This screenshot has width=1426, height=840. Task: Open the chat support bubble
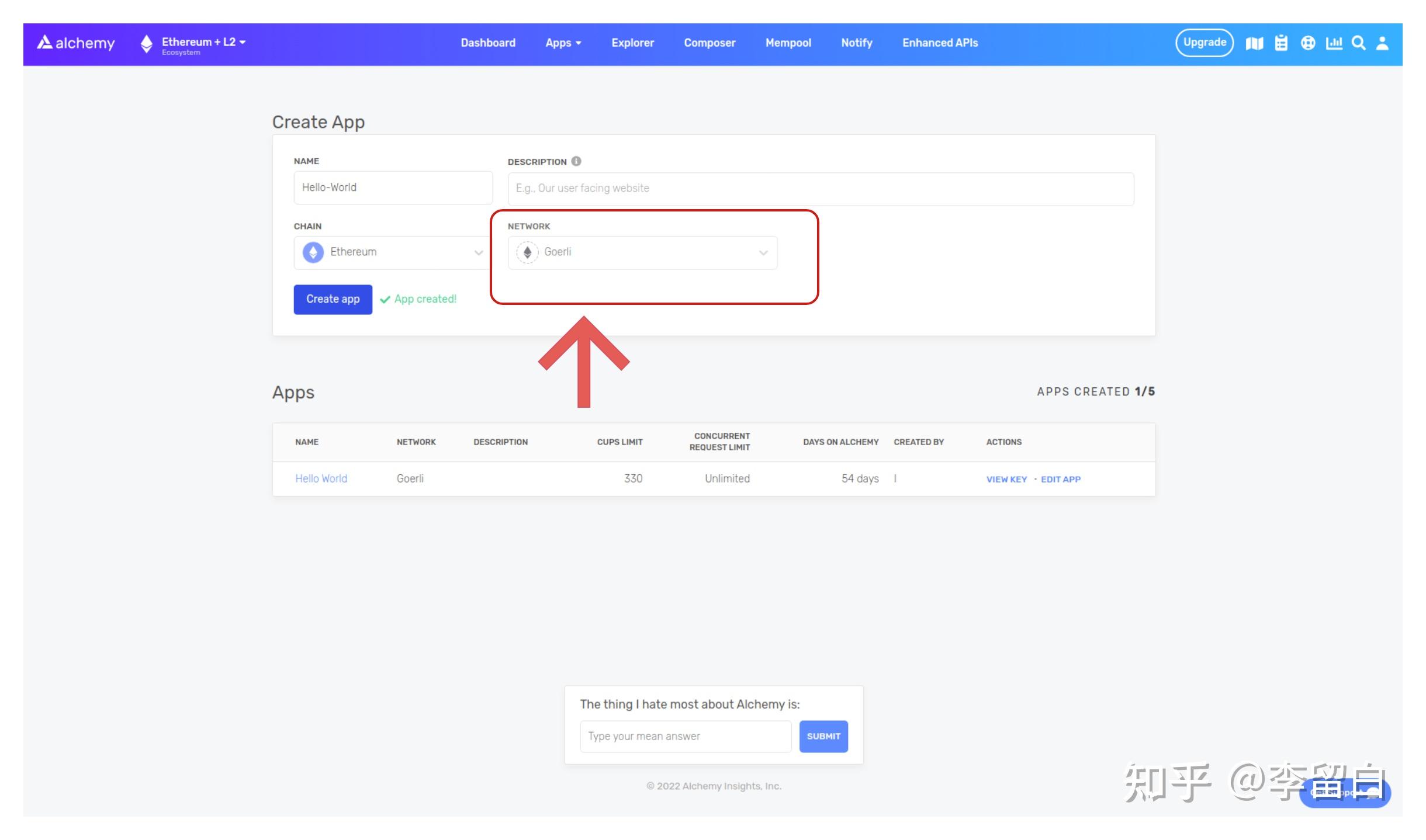1345,793
